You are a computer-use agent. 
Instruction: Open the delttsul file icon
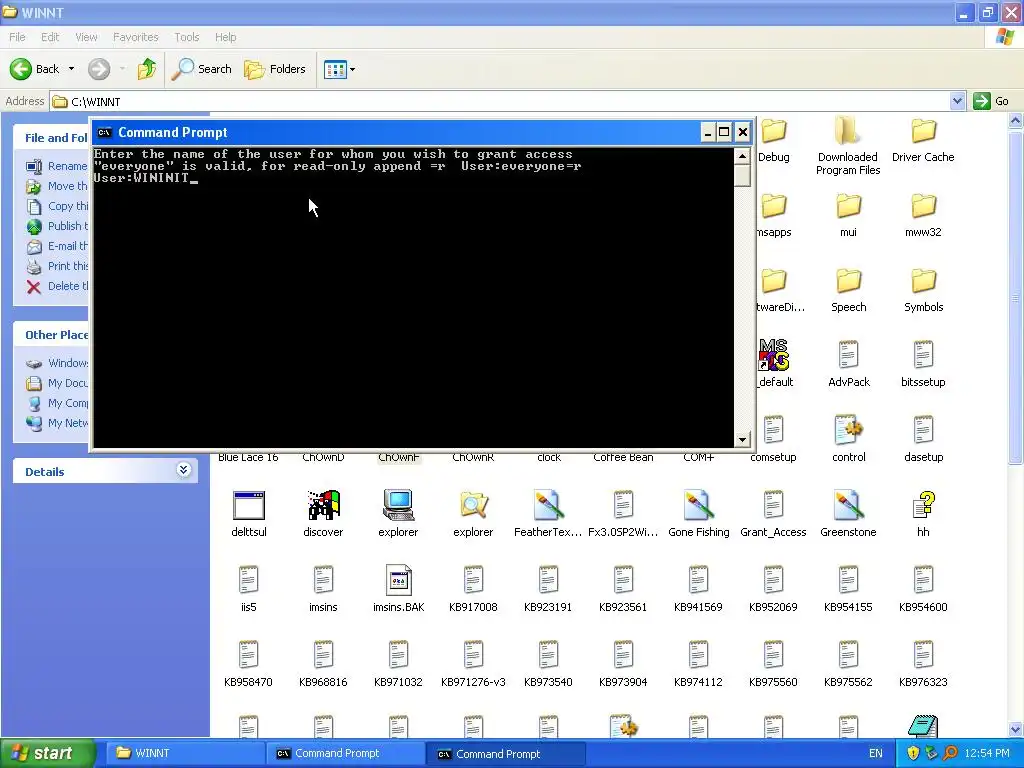(249, 505)
